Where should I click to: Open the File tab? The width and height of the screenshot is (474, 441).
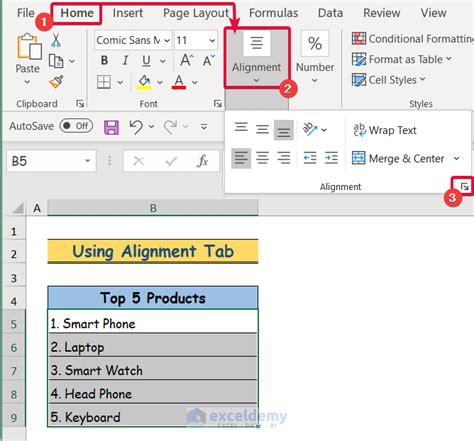click(x=26, y=13)
